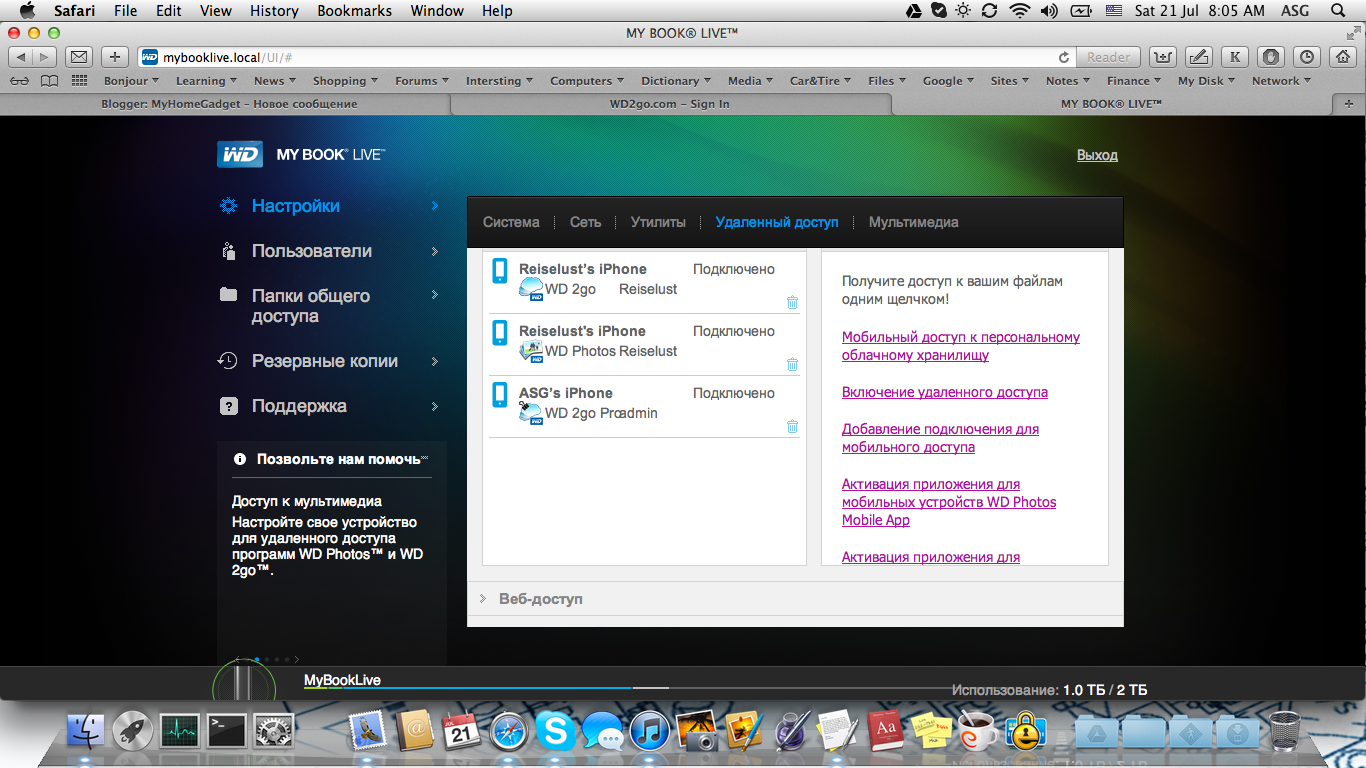Go back with Safari's back arrow
1366x768 pixels.
point(22,57)
